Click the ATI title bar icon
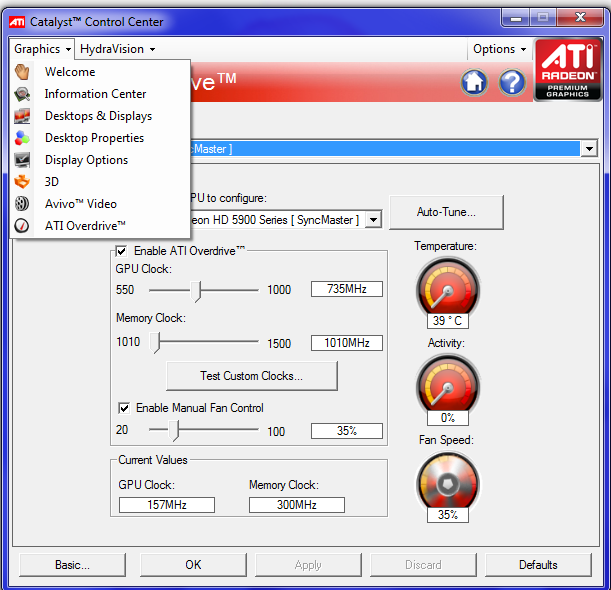The image size is (611, 590). pyautogui.click(x=17, y=22)
